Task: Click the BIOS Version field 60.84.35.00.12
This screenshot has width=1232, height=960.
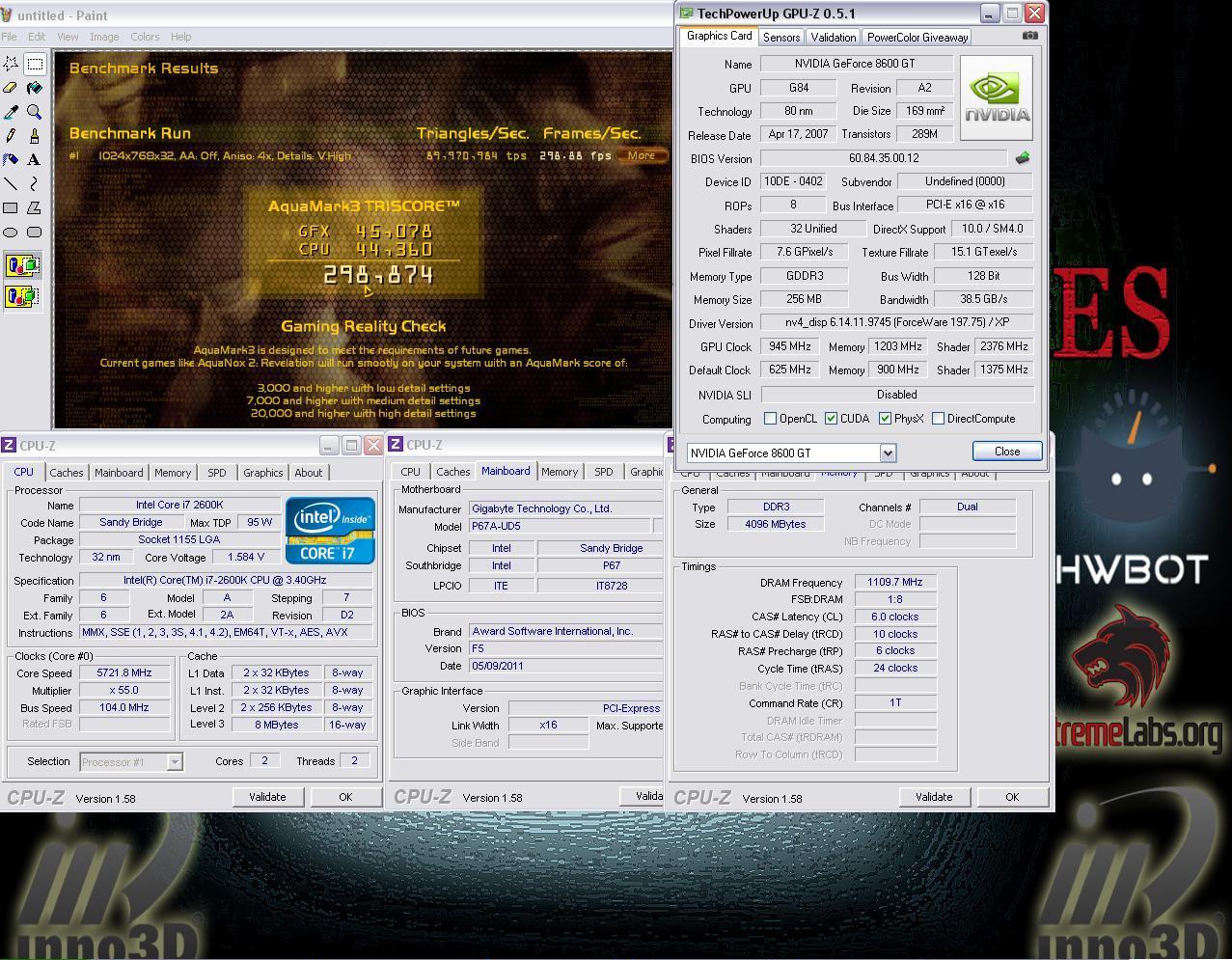Action: coord(884,157)
